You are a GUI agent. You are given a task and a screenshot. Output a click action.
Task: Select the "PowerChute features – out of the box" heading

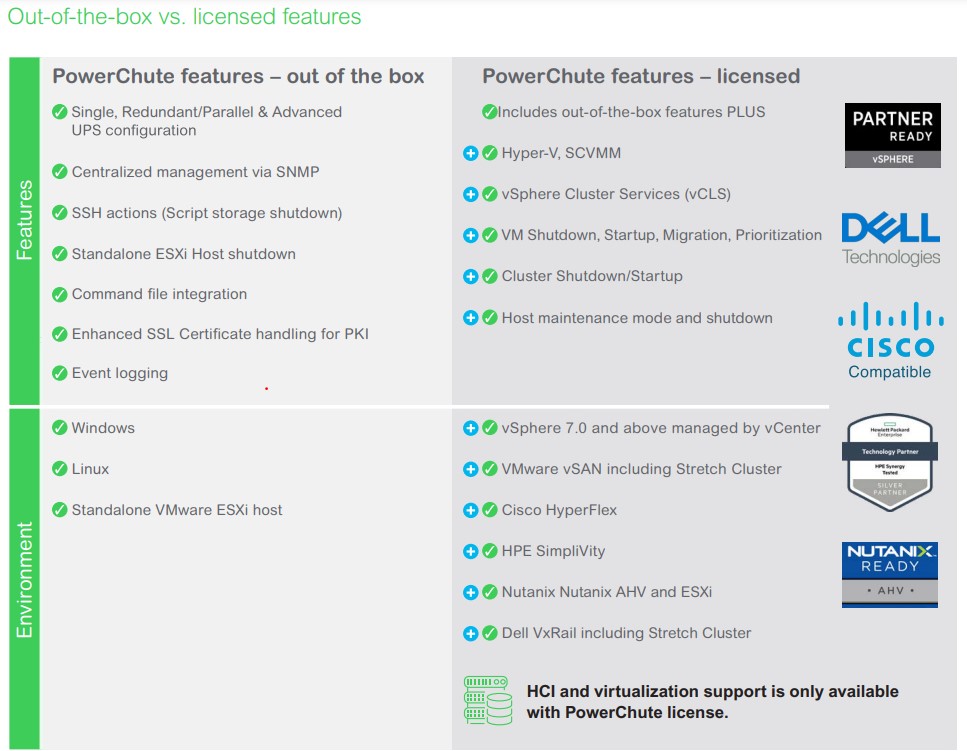click(238, 76)
